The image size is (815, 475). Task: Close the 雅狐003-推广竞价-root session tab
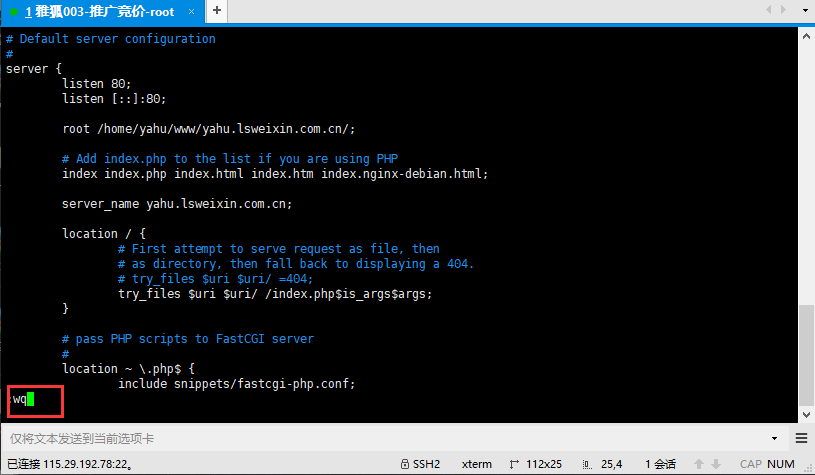pyautogui.click(x=190, y=11)
